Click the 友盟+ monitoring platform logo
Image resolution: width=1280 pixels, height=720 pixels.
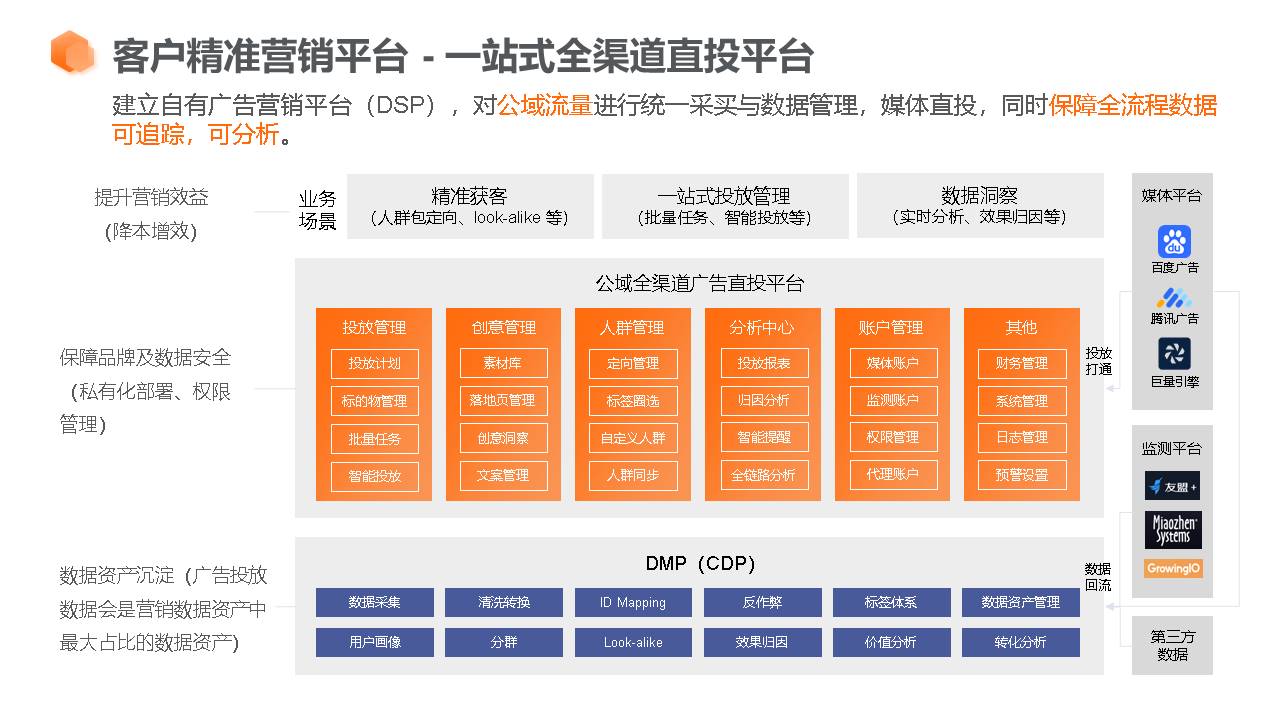pos(1173,486)
